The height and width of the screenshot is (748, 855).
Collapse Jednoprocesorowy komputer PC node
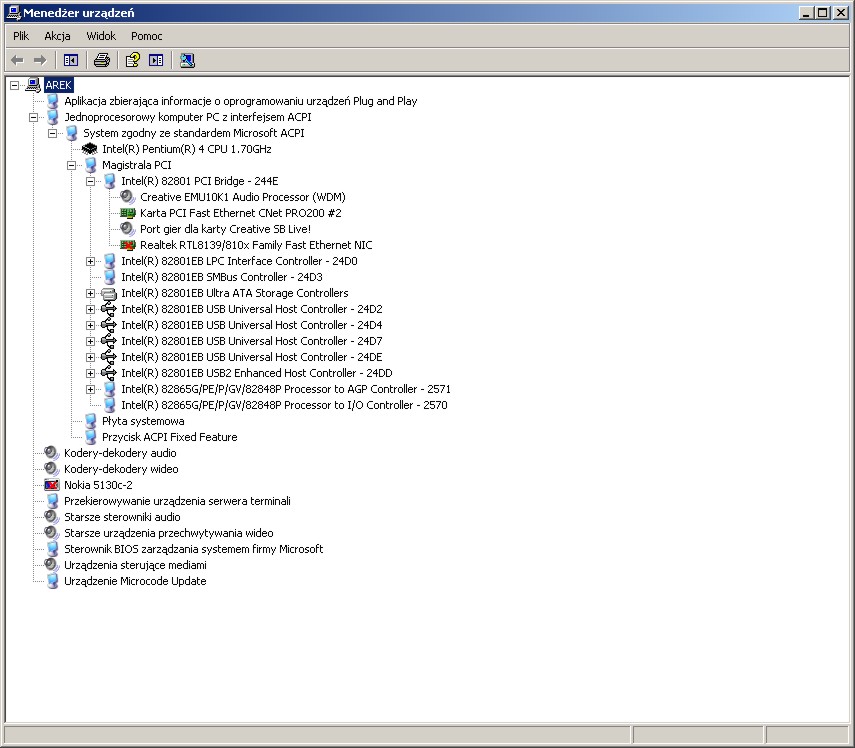point(34,117)
